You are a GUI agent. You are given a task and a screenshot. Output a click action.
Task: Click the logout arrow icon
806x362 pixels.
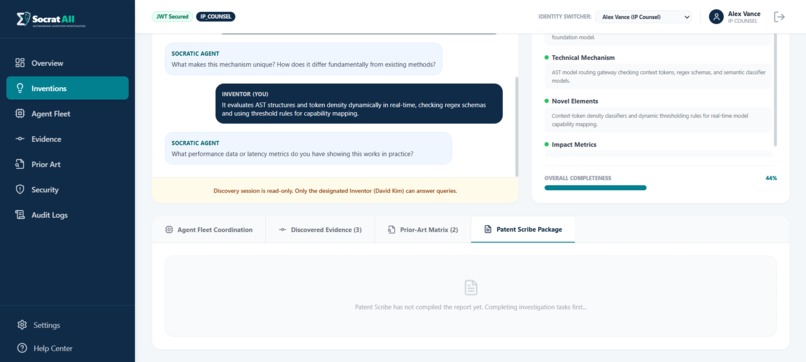779,17
